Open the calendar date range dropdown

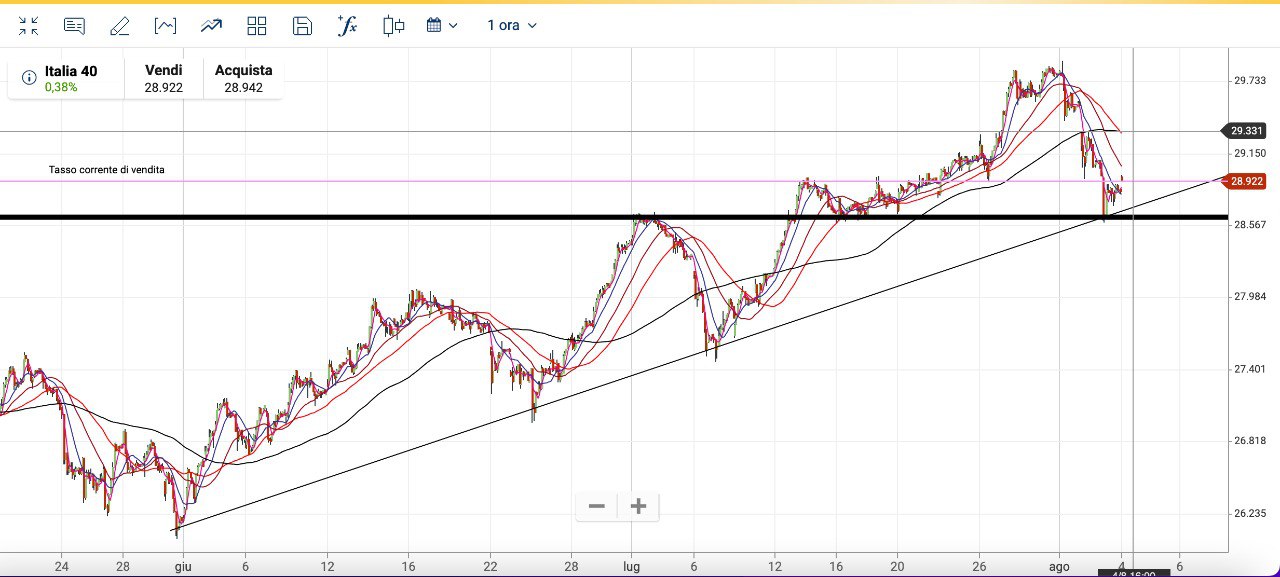pyautogui.click(x=442, y=26)
